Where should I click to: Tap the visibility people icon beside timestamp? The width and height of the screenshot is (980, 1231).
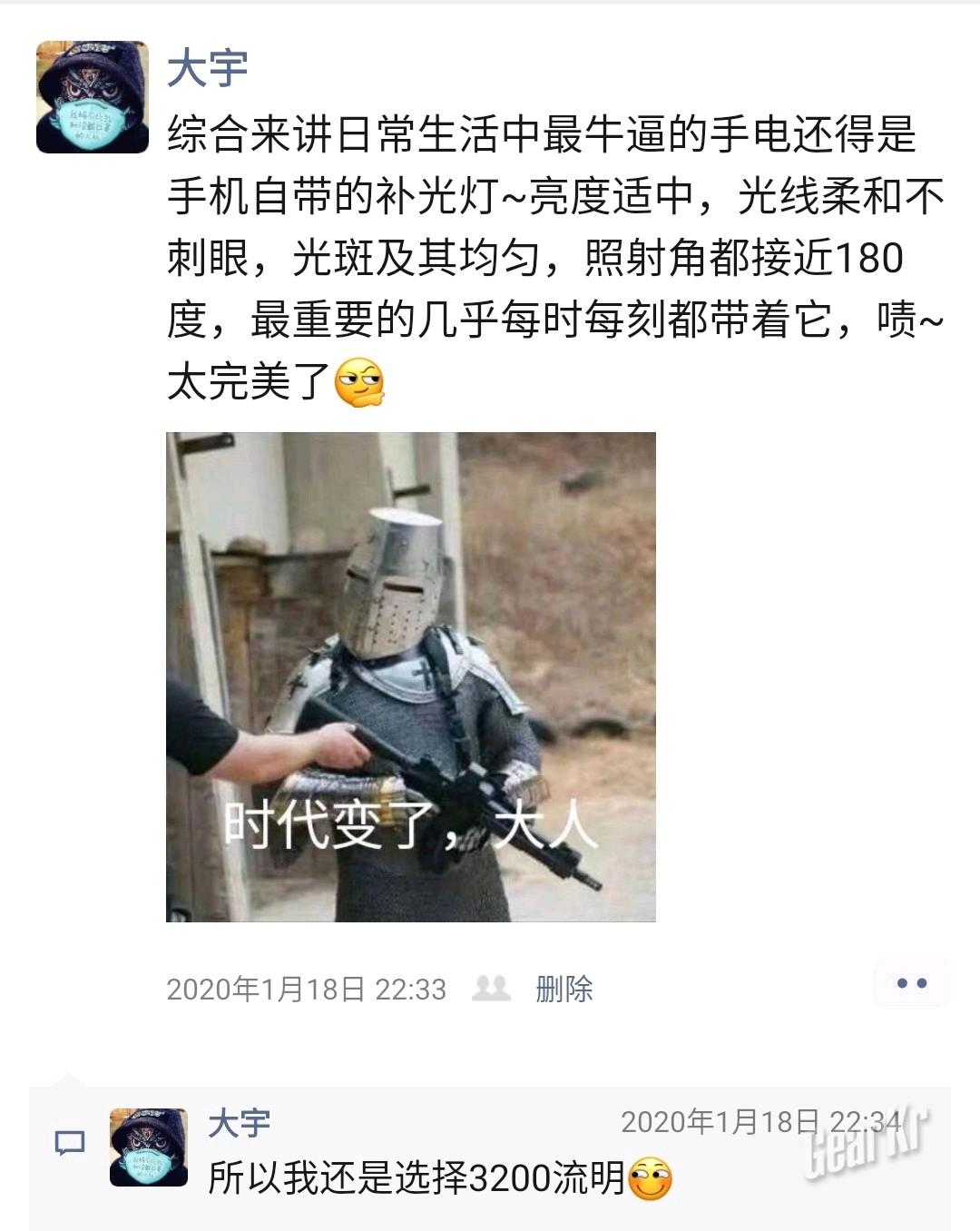491,988
